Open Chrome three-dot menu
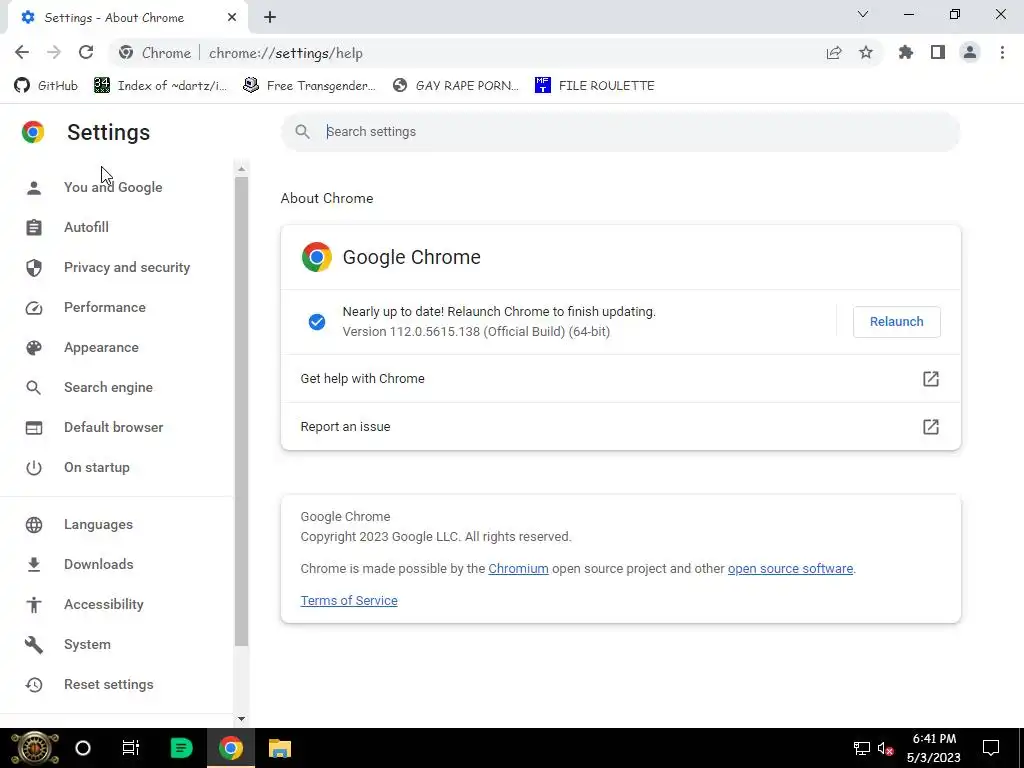1024x768 pixels. tap(1002, 52)
